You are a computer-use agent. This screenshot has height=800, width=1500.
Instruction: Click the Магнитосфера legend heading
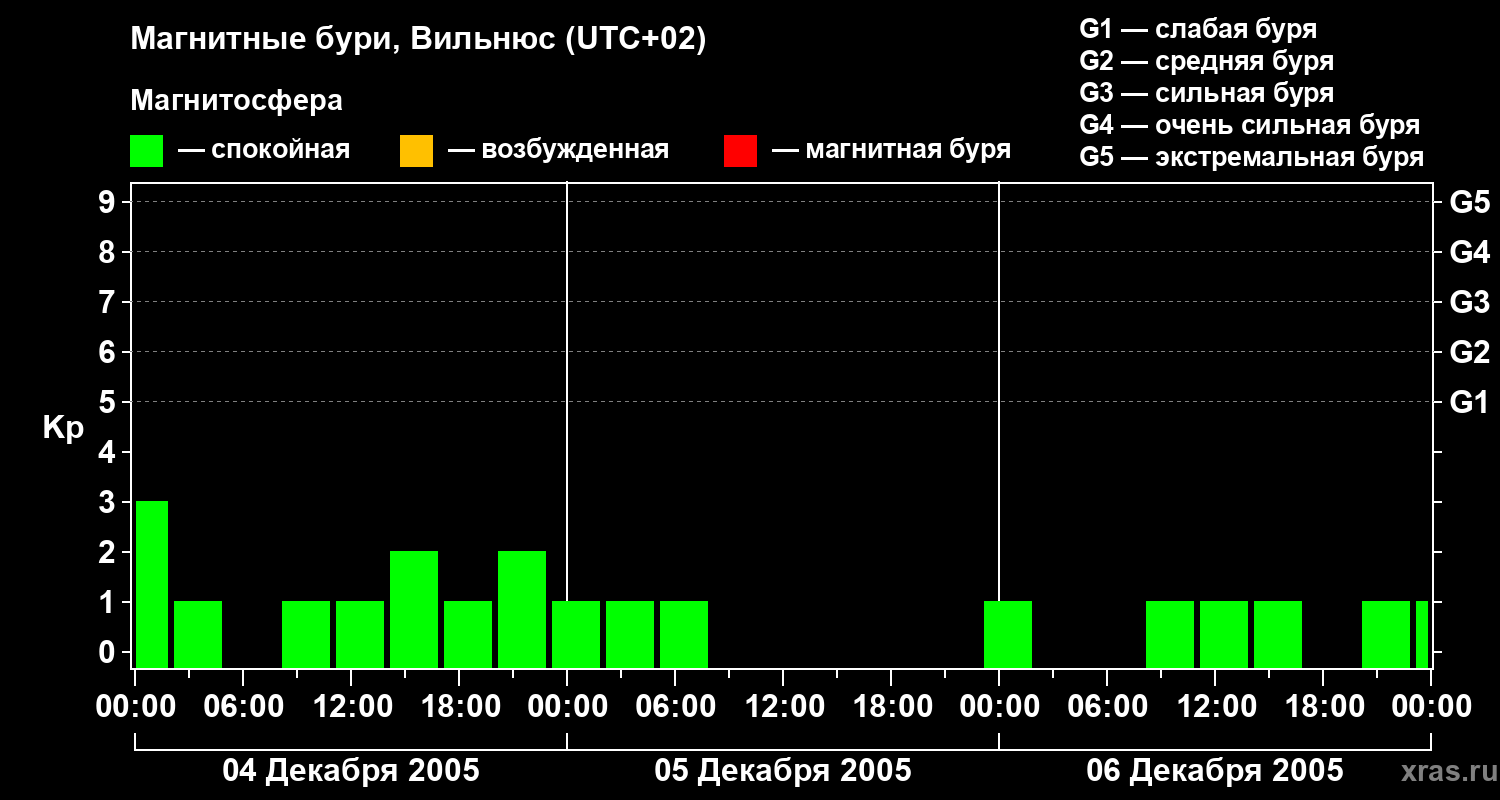(x=236, y=101)
